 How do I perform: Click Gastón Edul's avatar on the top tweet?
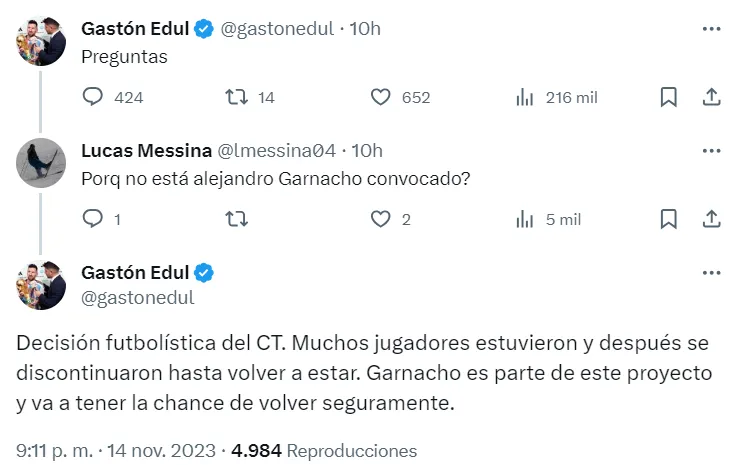point(41,42)
